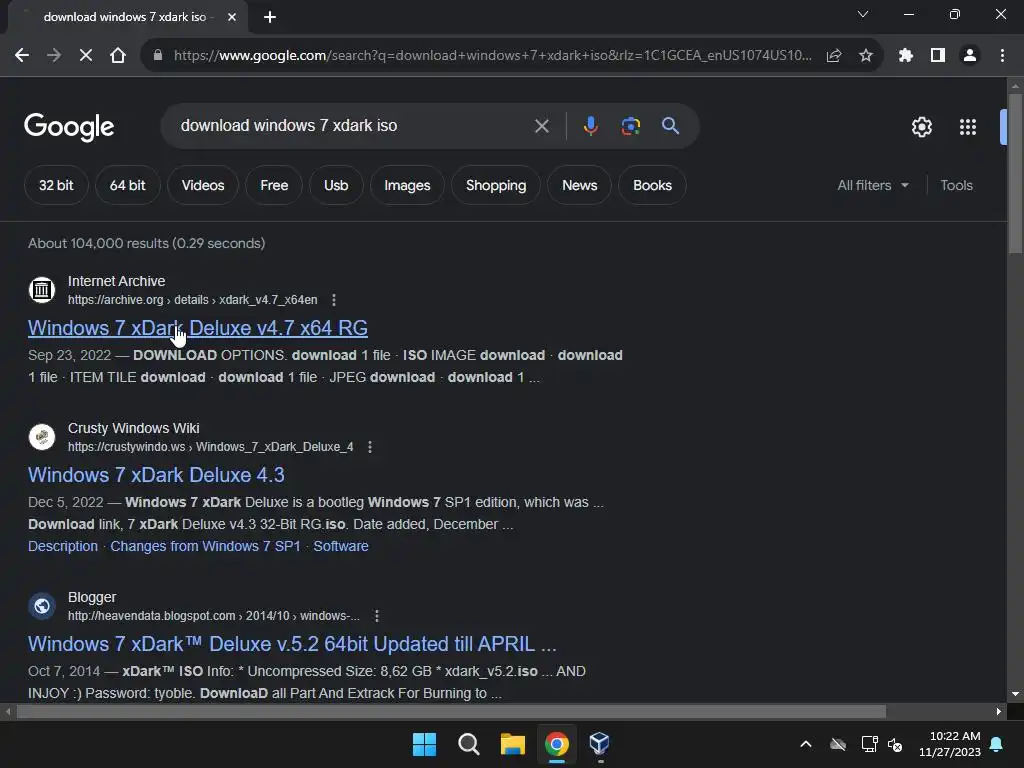Clear the Google search box text
This screenshot has height=768, width=1024.
pos(541,126)
